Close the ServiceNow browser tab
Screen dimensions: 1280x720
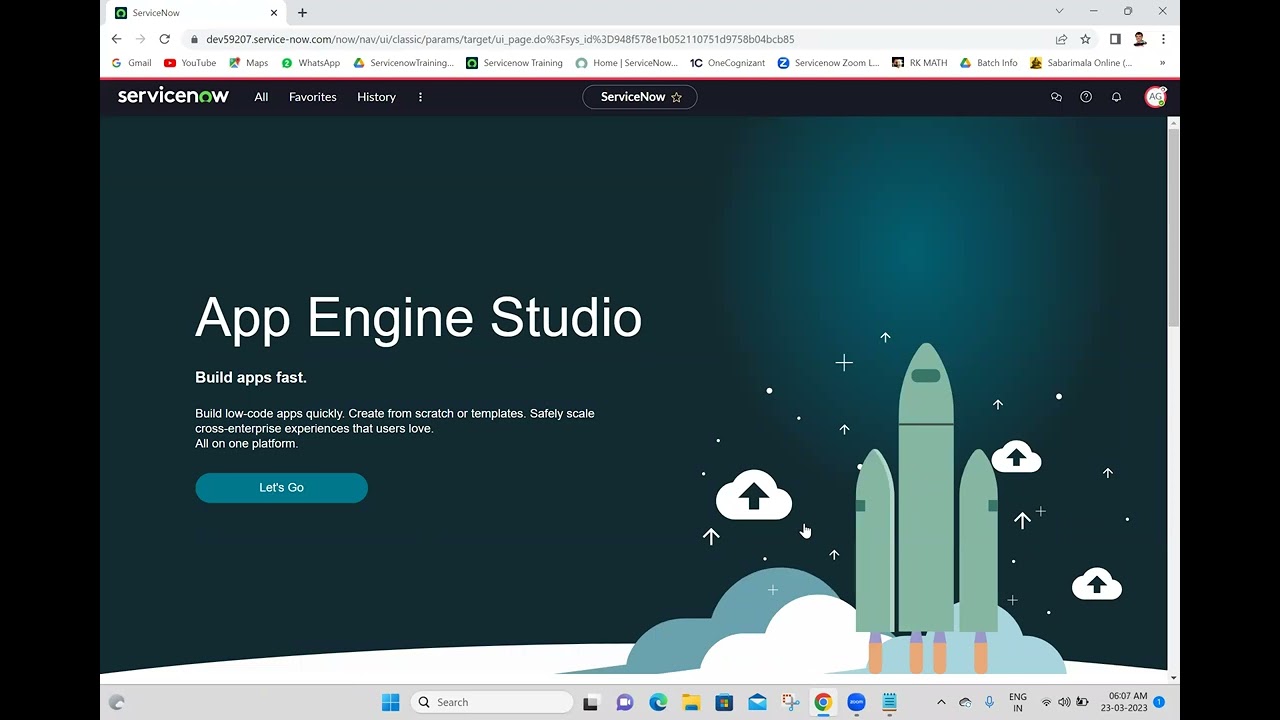tap(274, 13)
